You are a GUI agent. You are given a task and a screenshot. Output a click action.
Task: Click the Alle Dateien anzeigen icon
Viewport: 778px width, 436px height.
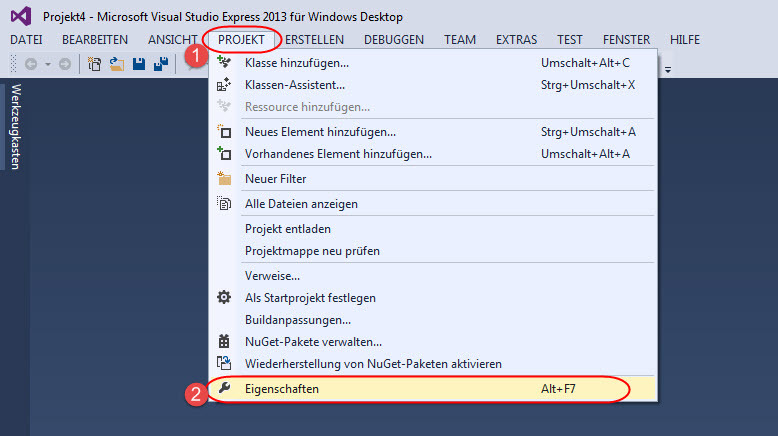(x=224, y=203)
